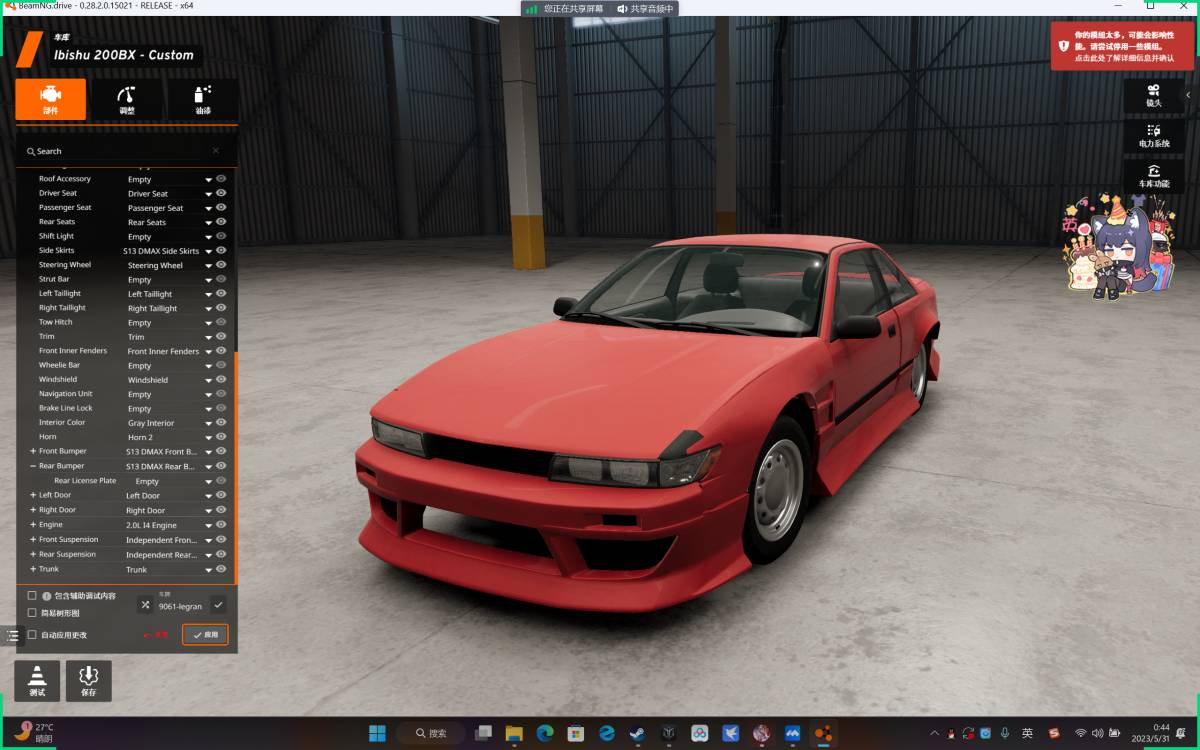Edit the license plate text 9061-legran
This screenshot has width=1200, height=750.
click(180, 606)
